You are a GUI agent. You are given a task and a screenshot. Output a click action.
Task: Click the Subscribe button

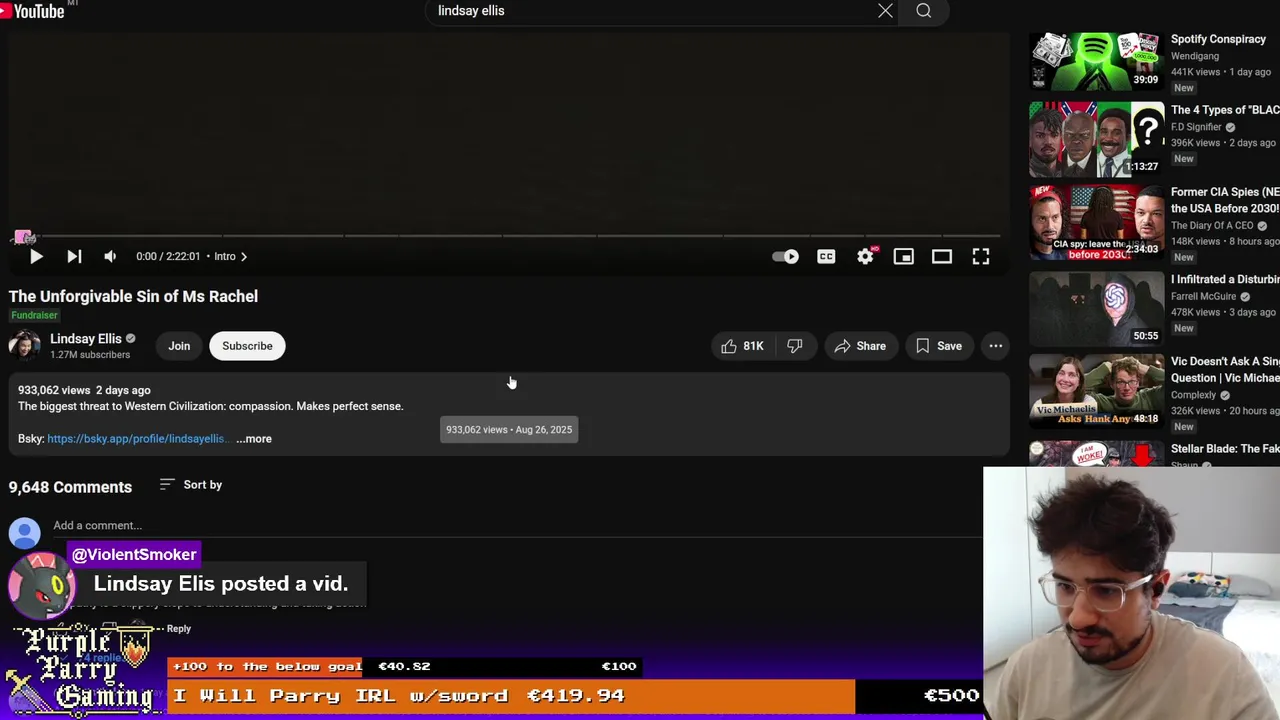[x=247, y=346]
